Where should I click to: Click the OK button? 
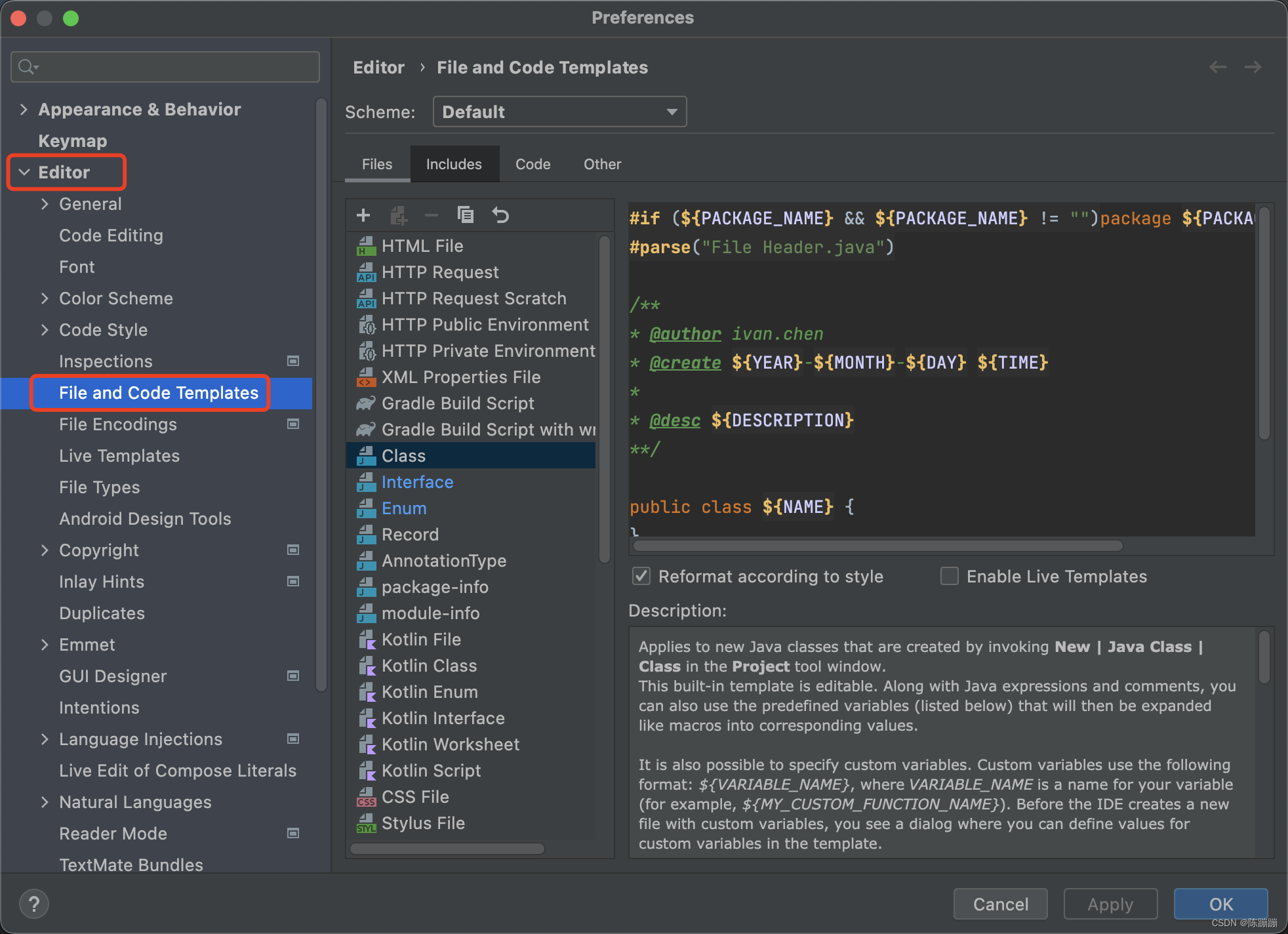coord(1220,904)
